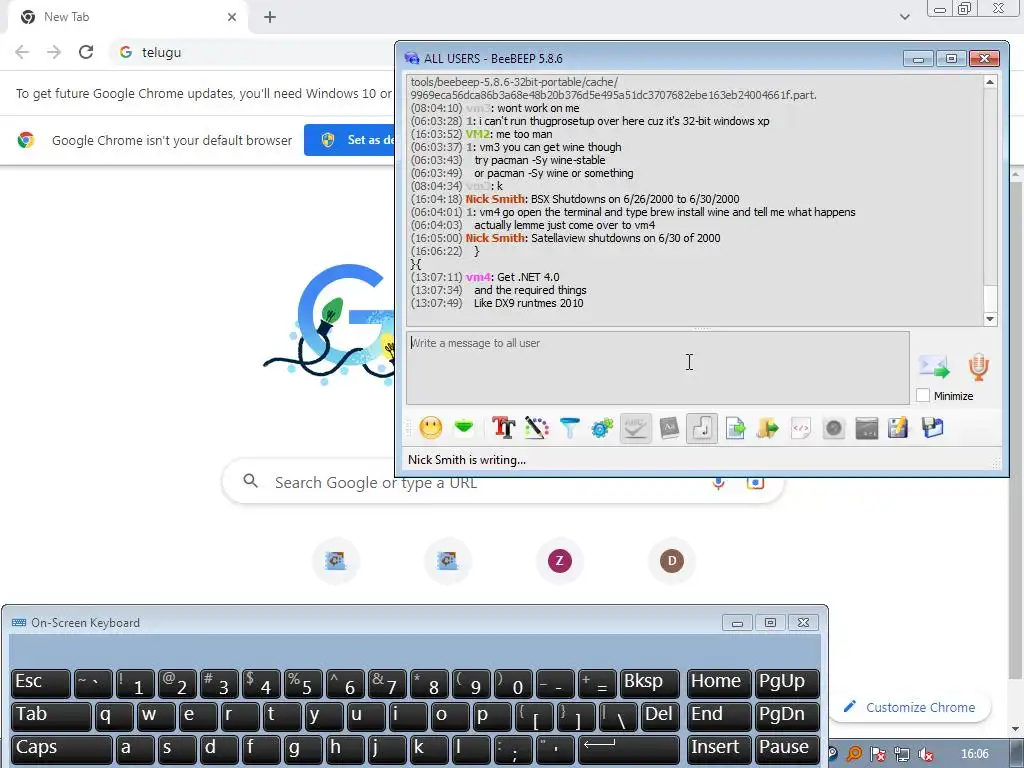
Task: Send the message with the green arrow button
Action: 934,366
